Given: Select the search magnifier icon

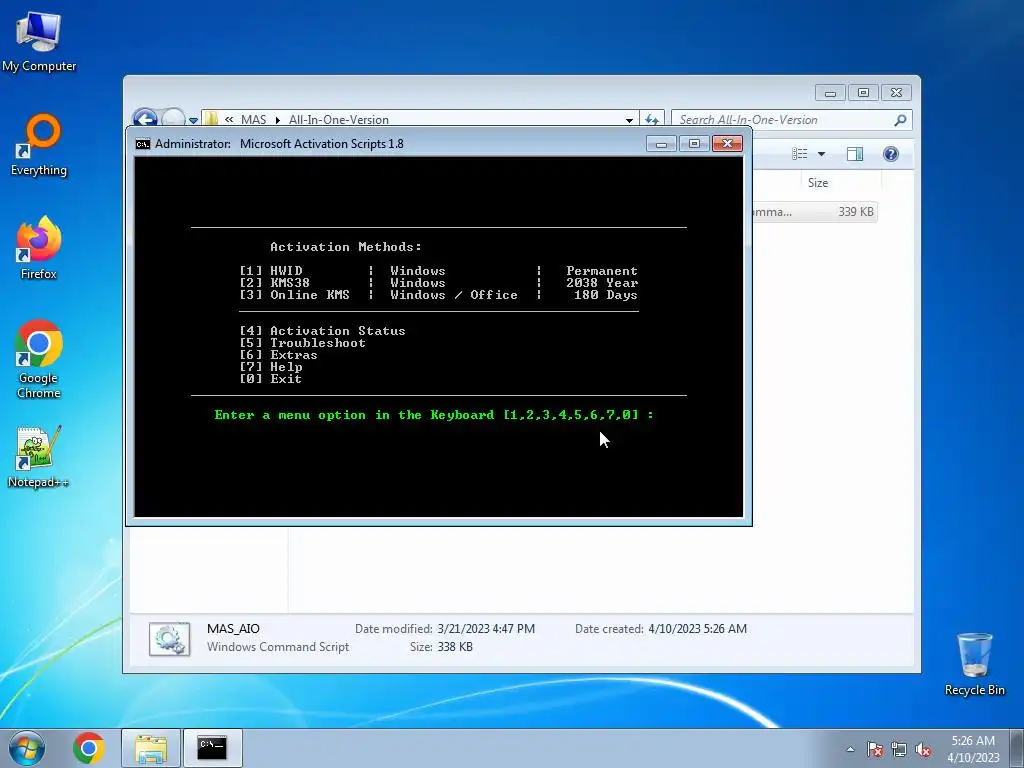Looking at the screenshot, I should point(900,120).
